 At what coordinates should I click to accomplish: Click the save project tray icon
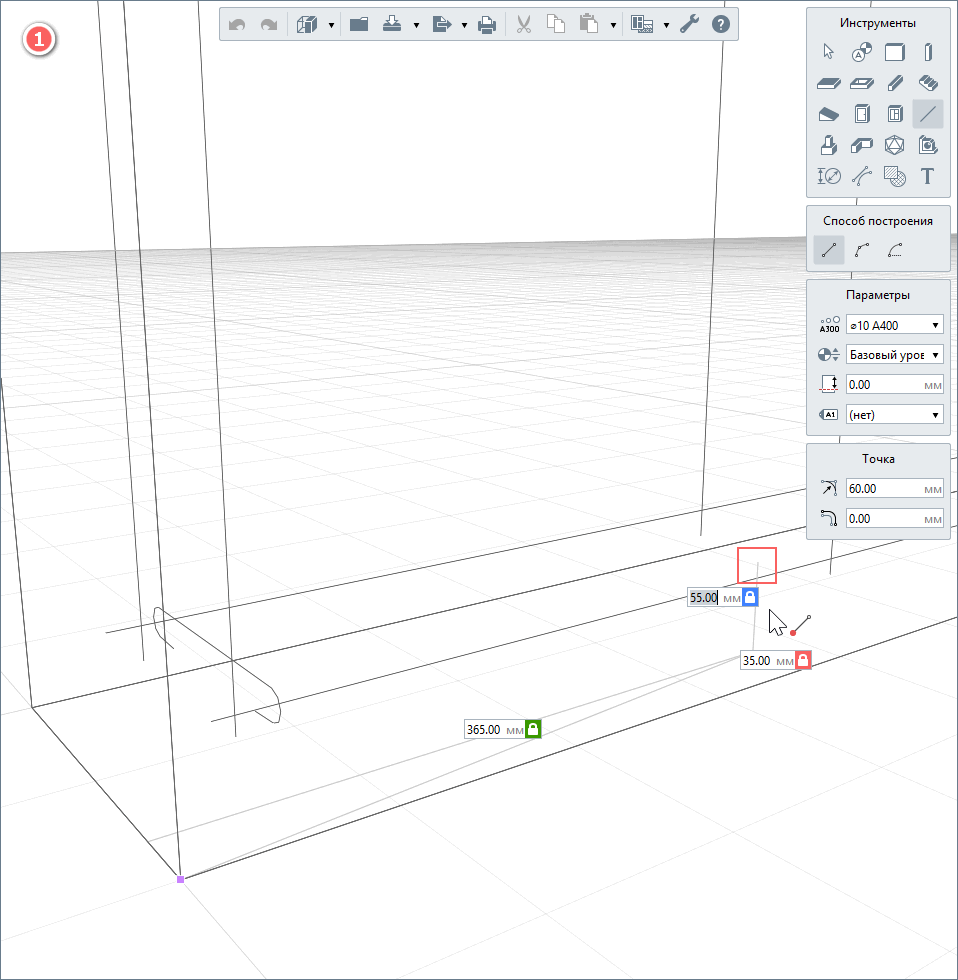coord(392,24)
